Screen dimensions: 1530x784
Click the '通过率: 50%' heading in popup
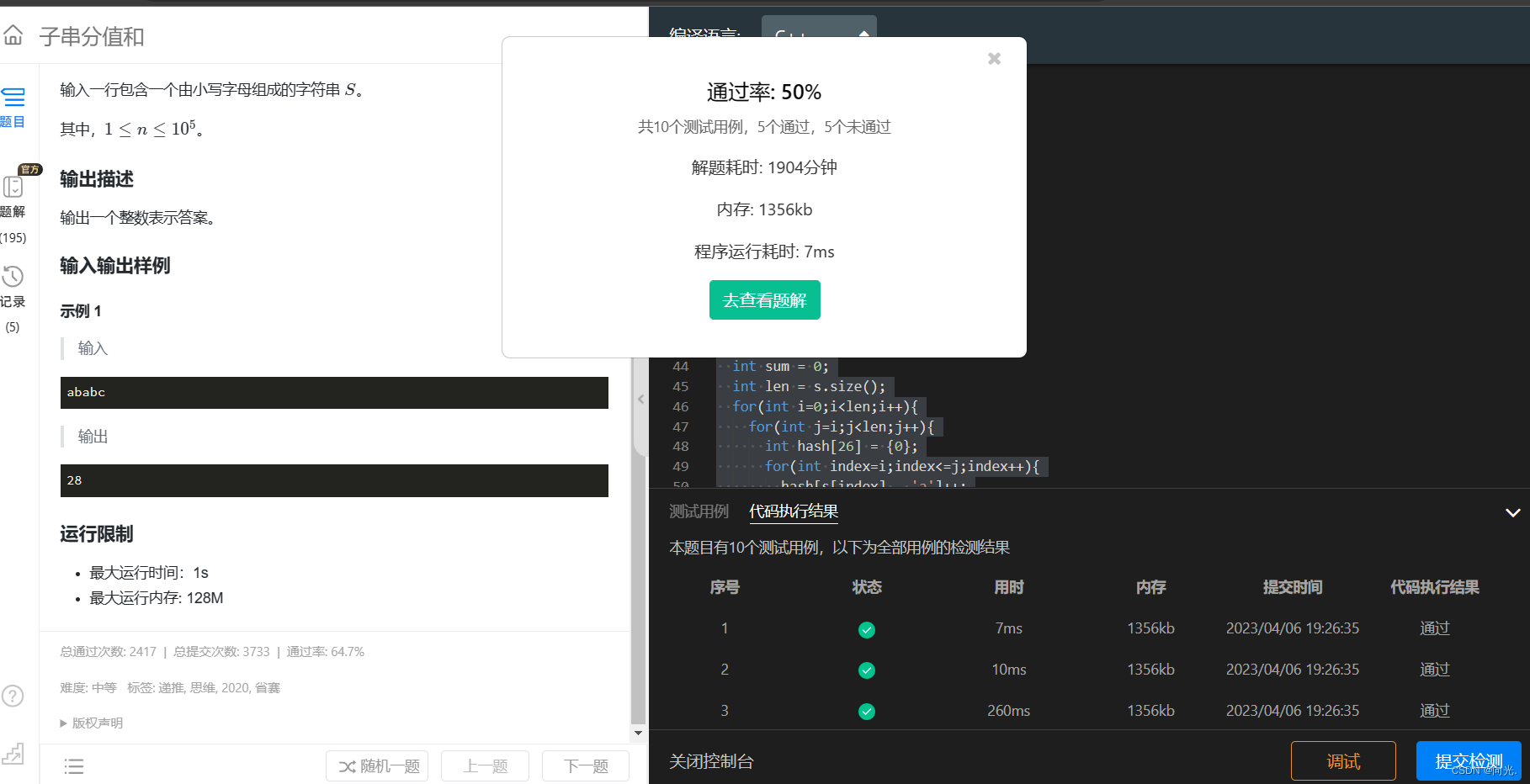point(764,92)
